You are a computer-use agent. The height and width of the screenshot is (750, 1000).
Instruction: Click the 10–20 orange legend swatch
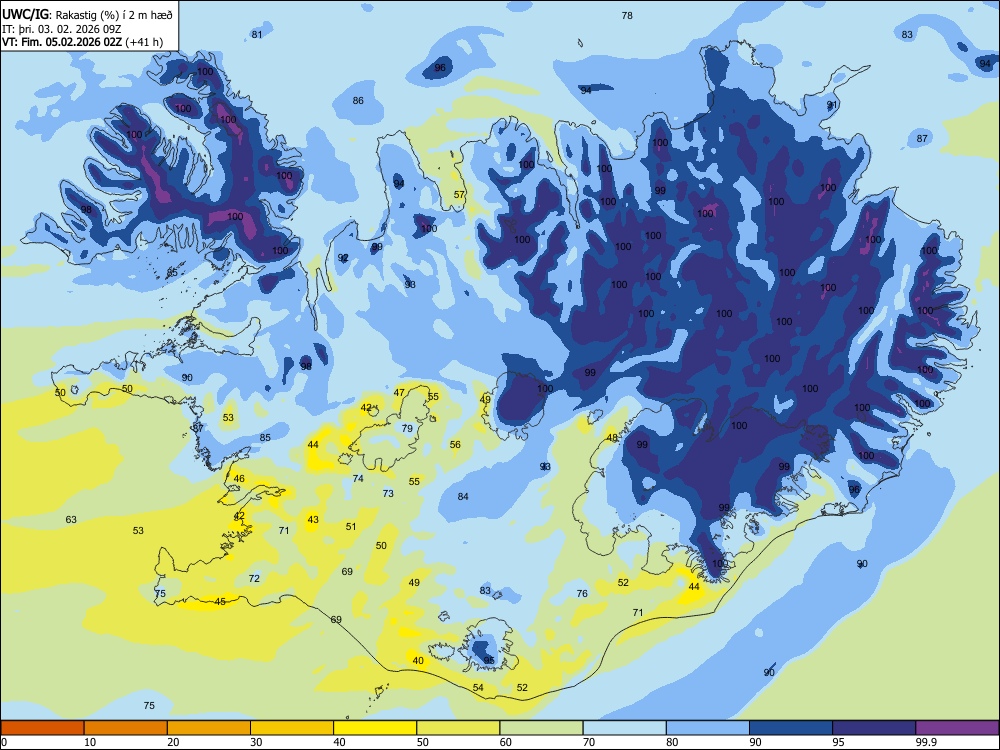click(x=126, y=728)
